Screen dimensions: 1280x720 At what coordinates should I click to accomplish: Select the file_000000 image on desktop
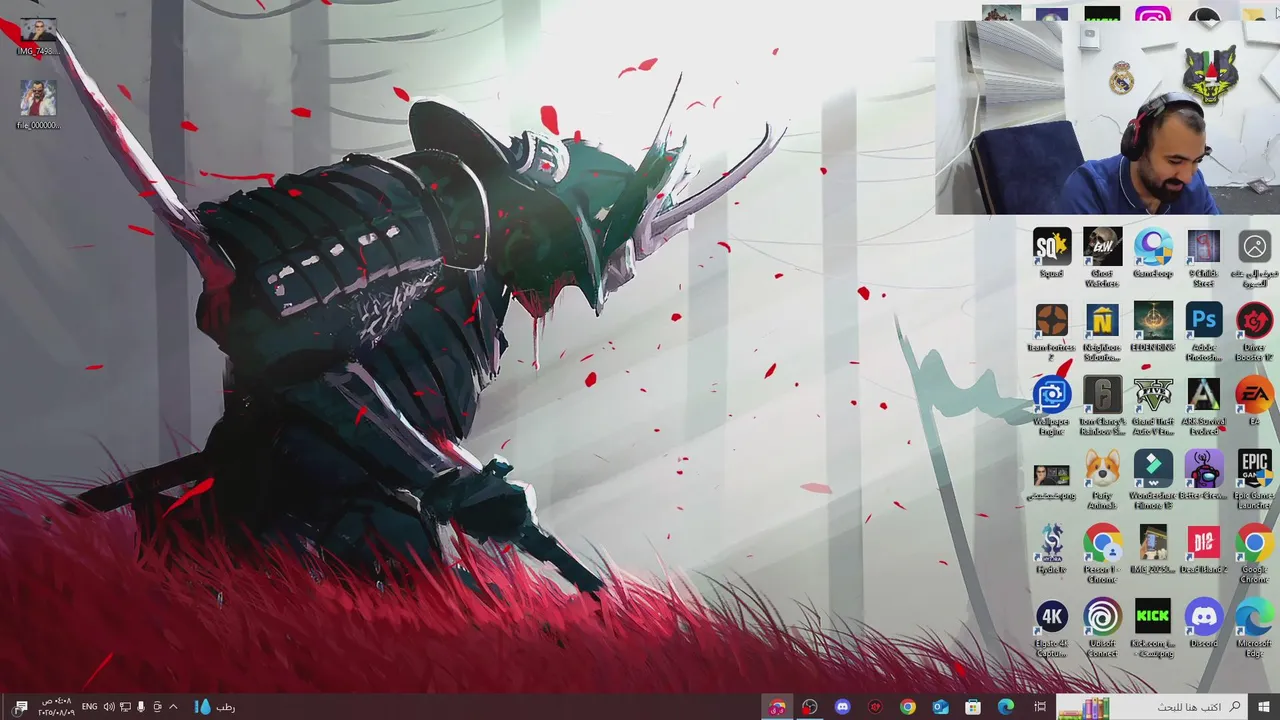pos(38,105)
